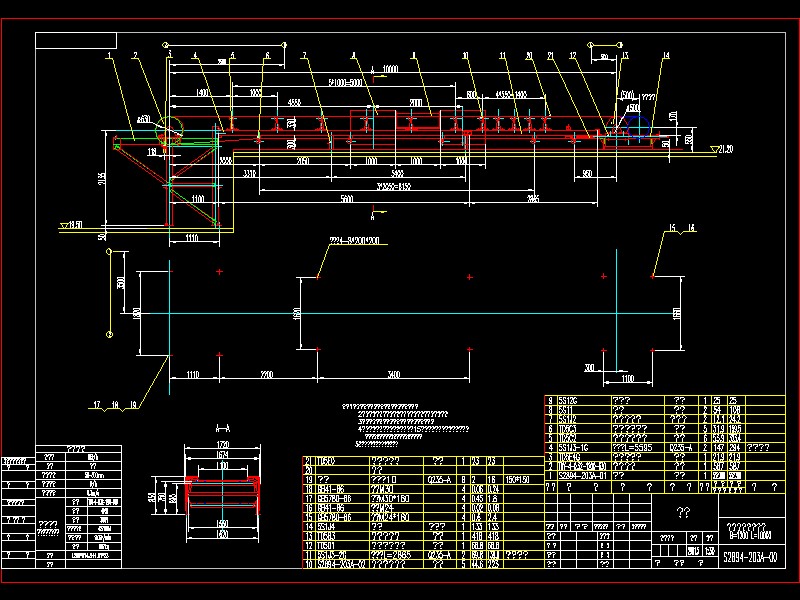Select the SS12G code in parts list row 9
Image resolution: width=800 pixels, height=600 pixels.
[569, 401]
